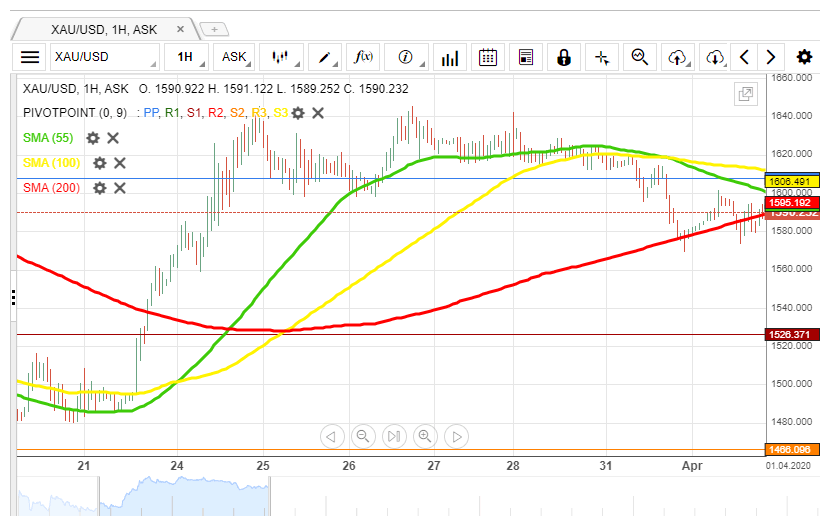
Task: Open chart settings gear in toolbar
Action: (804, 57)
